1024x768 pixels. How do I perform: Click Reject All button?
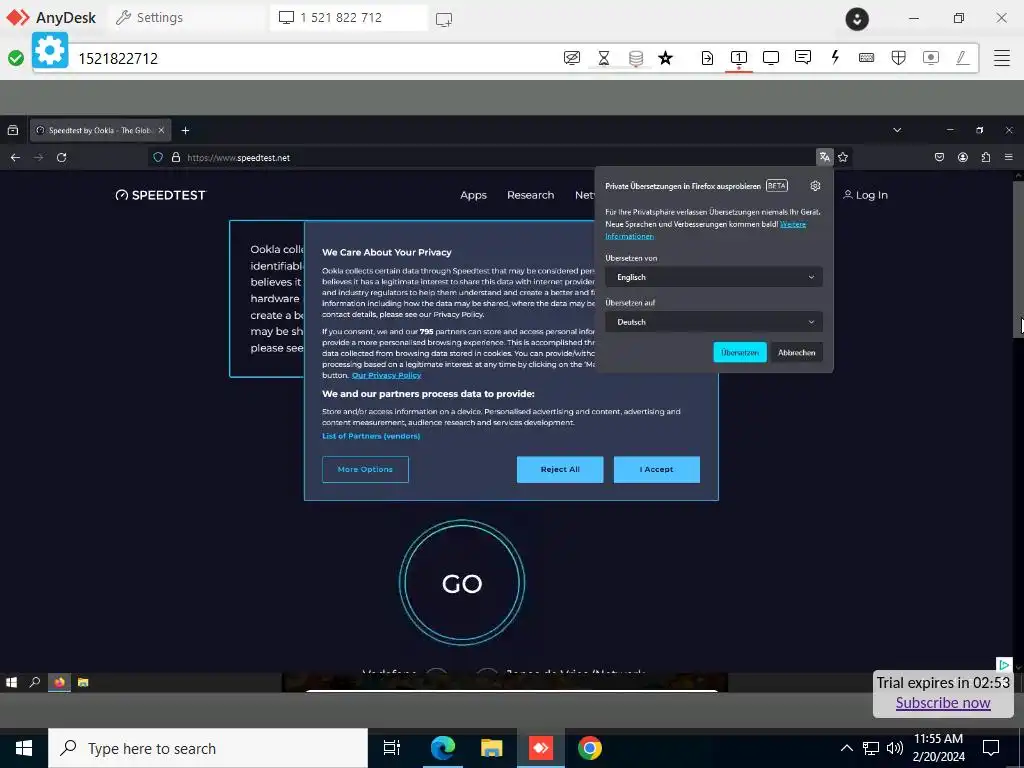pos(560,470)
